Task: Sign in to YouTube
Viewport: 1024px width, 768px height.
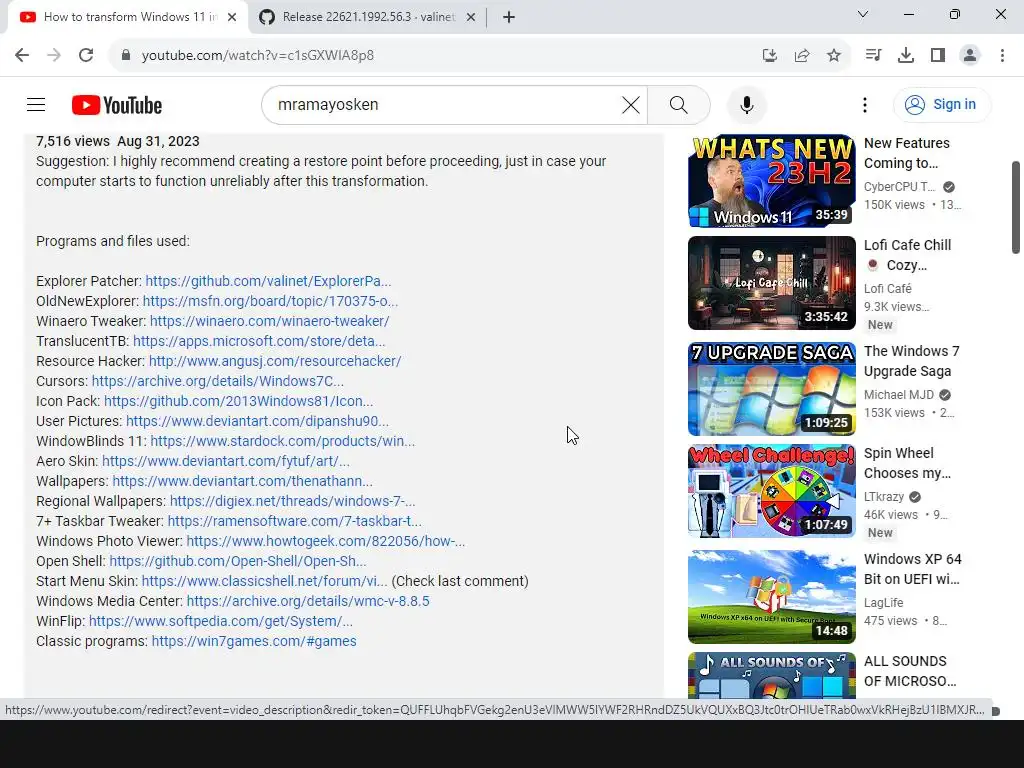Action: (x=942, y=104)
